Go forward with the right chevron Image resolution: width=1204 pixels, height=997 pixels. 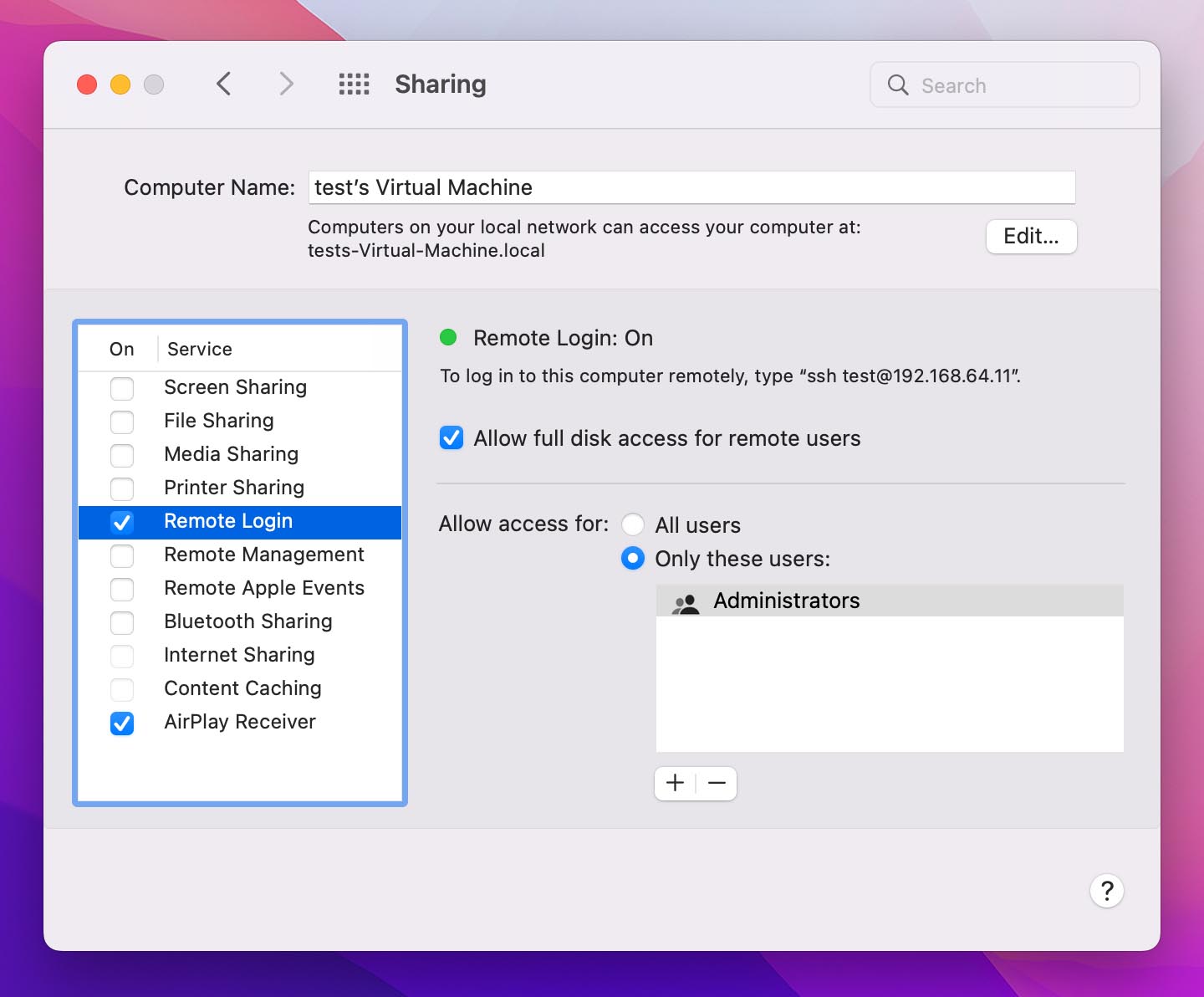(286, 84)
